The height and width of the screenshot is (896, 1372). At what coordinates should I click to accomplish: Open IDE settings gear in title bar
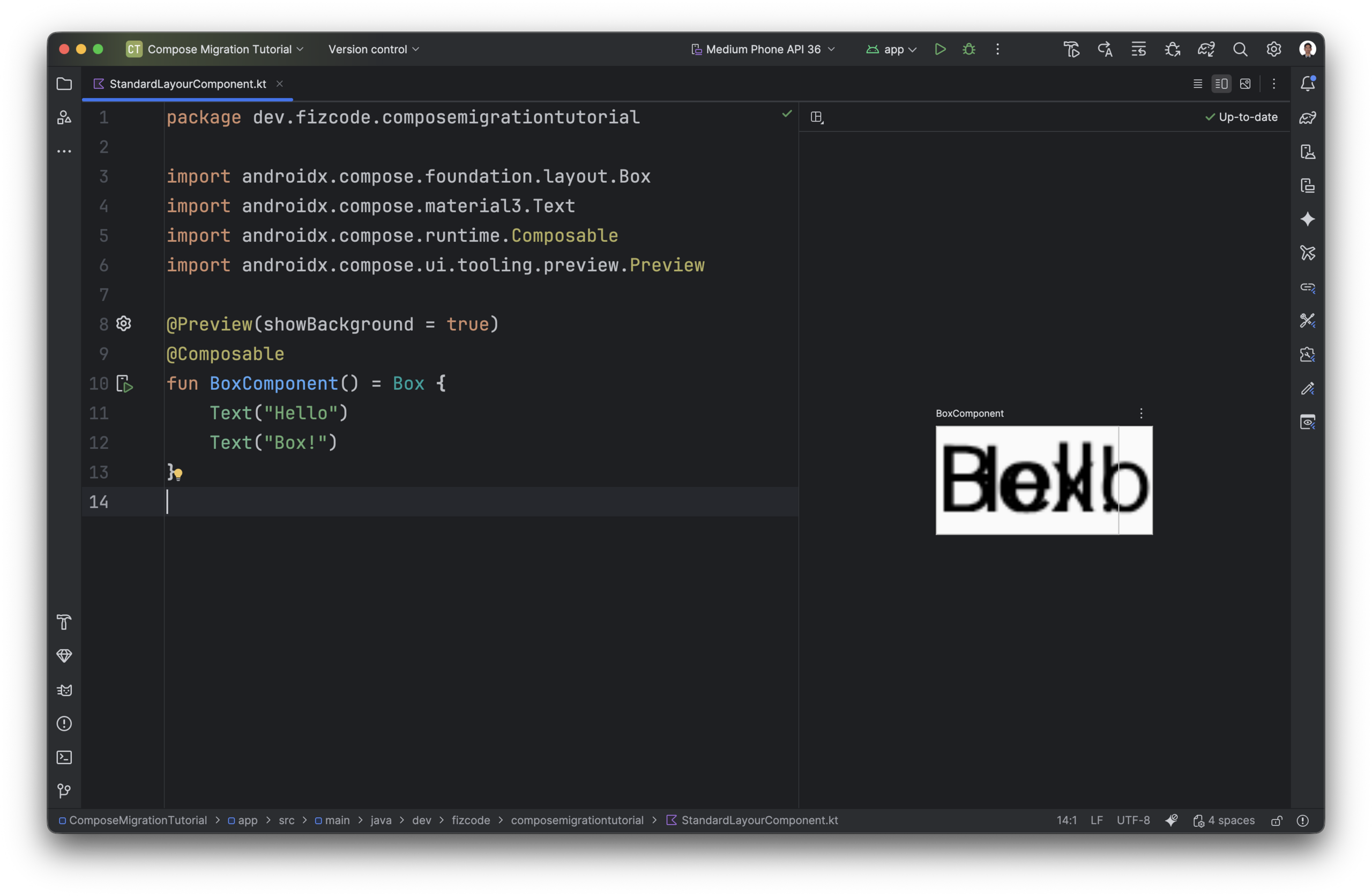click(x=1273, y=49)
